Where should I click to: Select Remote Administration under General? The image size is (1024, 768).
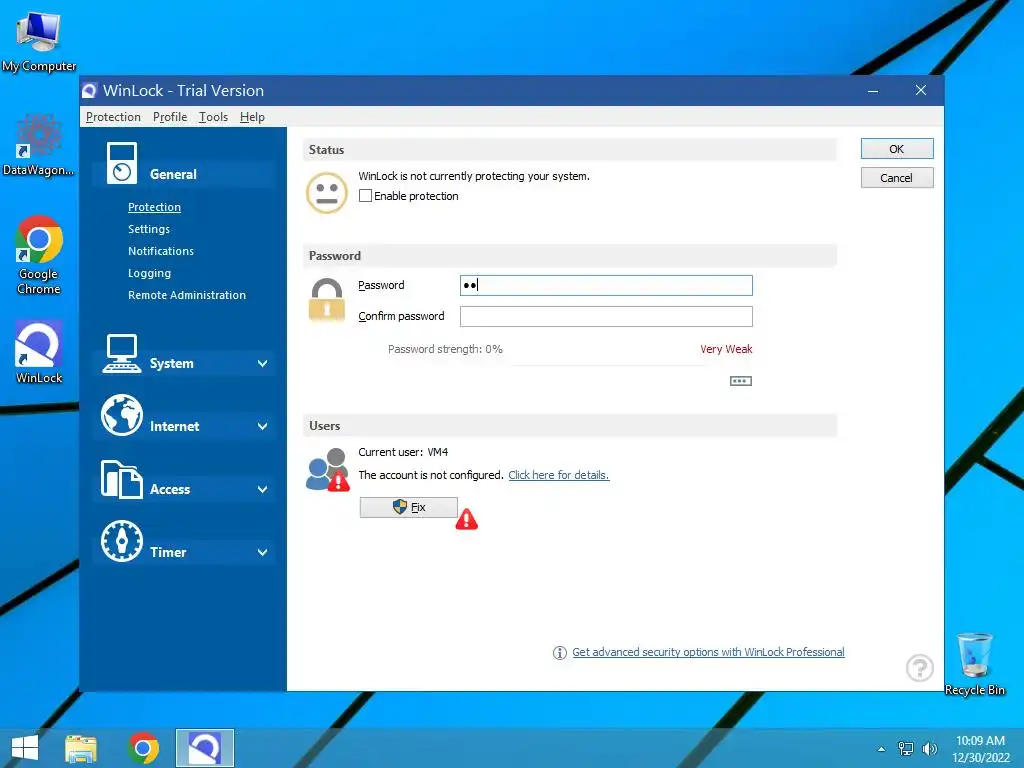point(187,295)
